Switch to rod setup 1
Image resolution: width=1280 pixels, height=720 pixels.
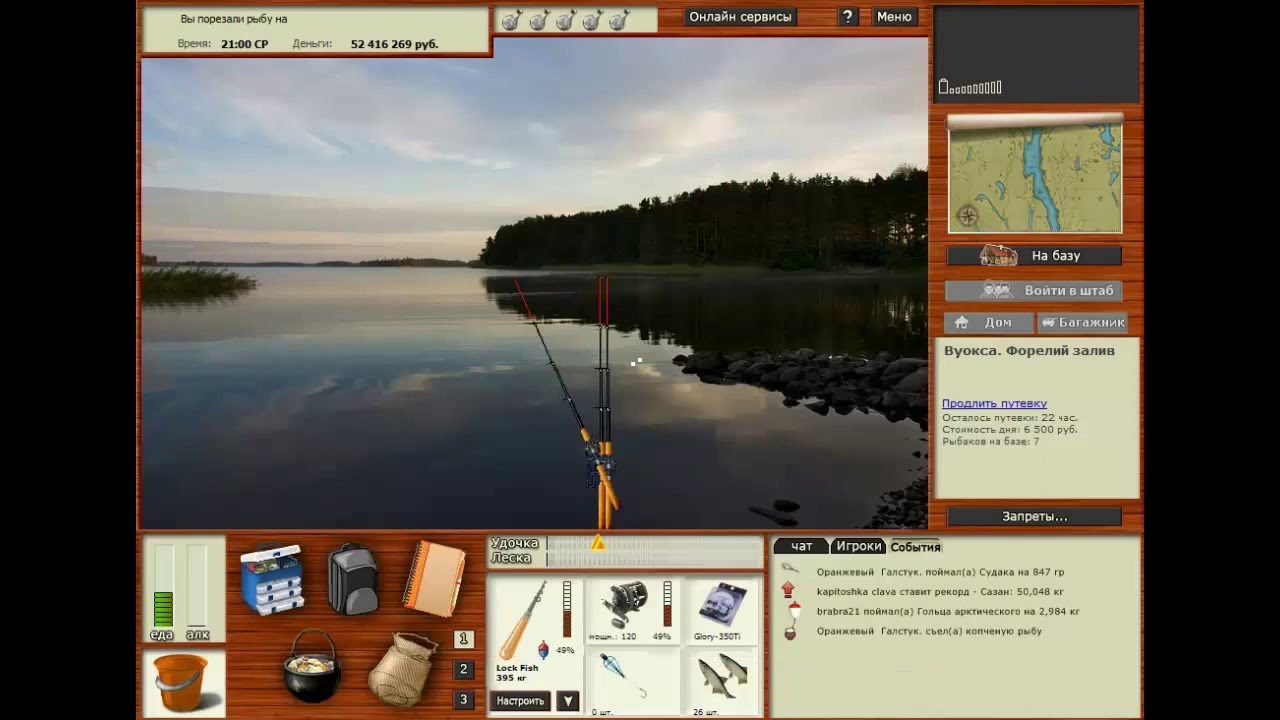pyautogui.click(x=464, y=639)
